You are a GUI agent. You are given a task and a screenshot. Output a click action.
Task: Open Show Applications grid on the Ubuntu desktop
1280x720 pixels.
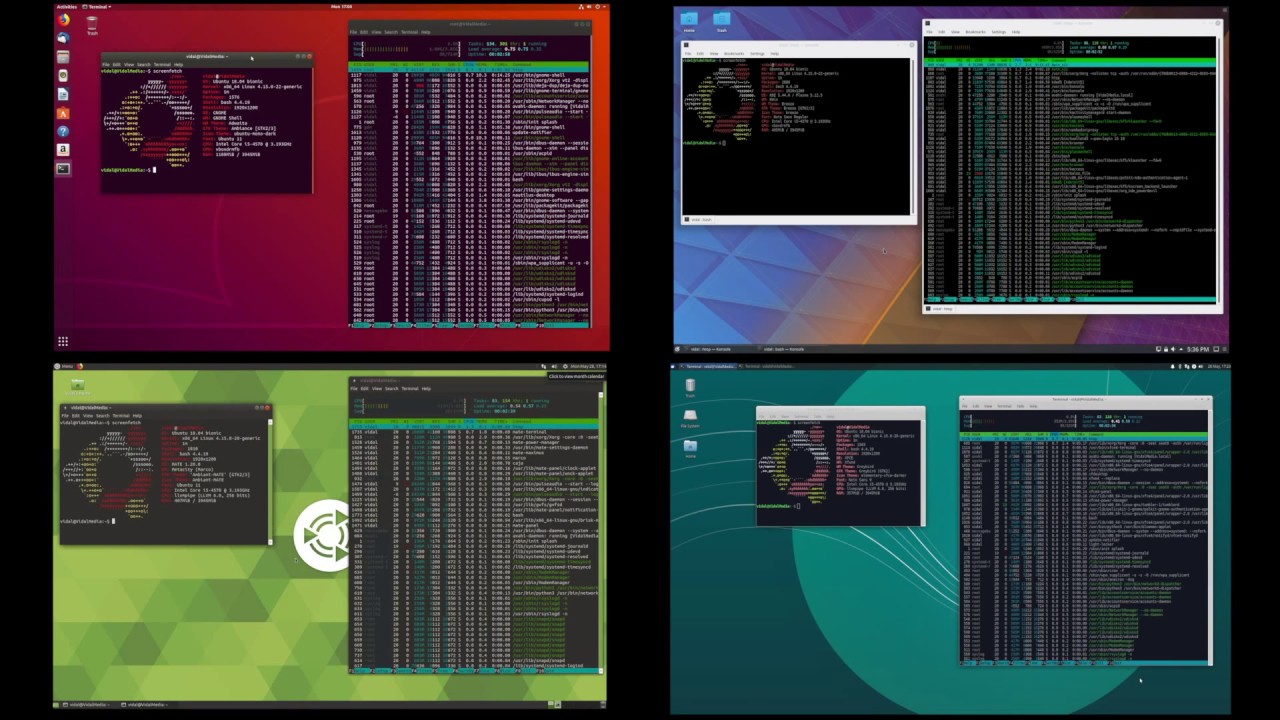click(x=63, y=341)
